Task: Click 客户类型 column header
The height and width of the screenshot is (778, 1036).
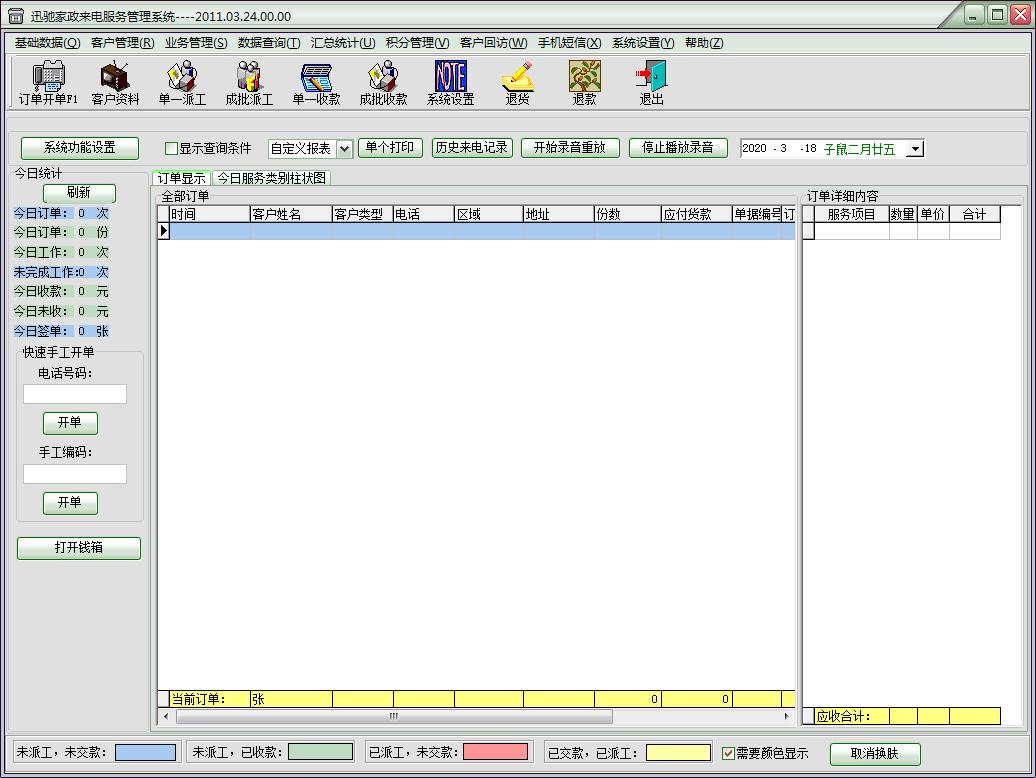Action: pos(362,214)
